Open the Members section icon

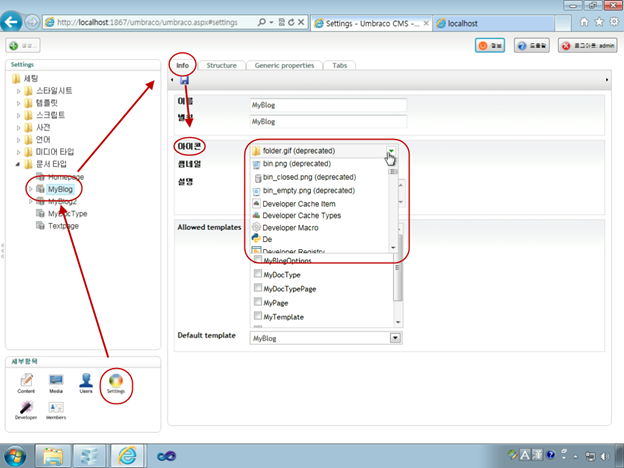tap(56, 410)
